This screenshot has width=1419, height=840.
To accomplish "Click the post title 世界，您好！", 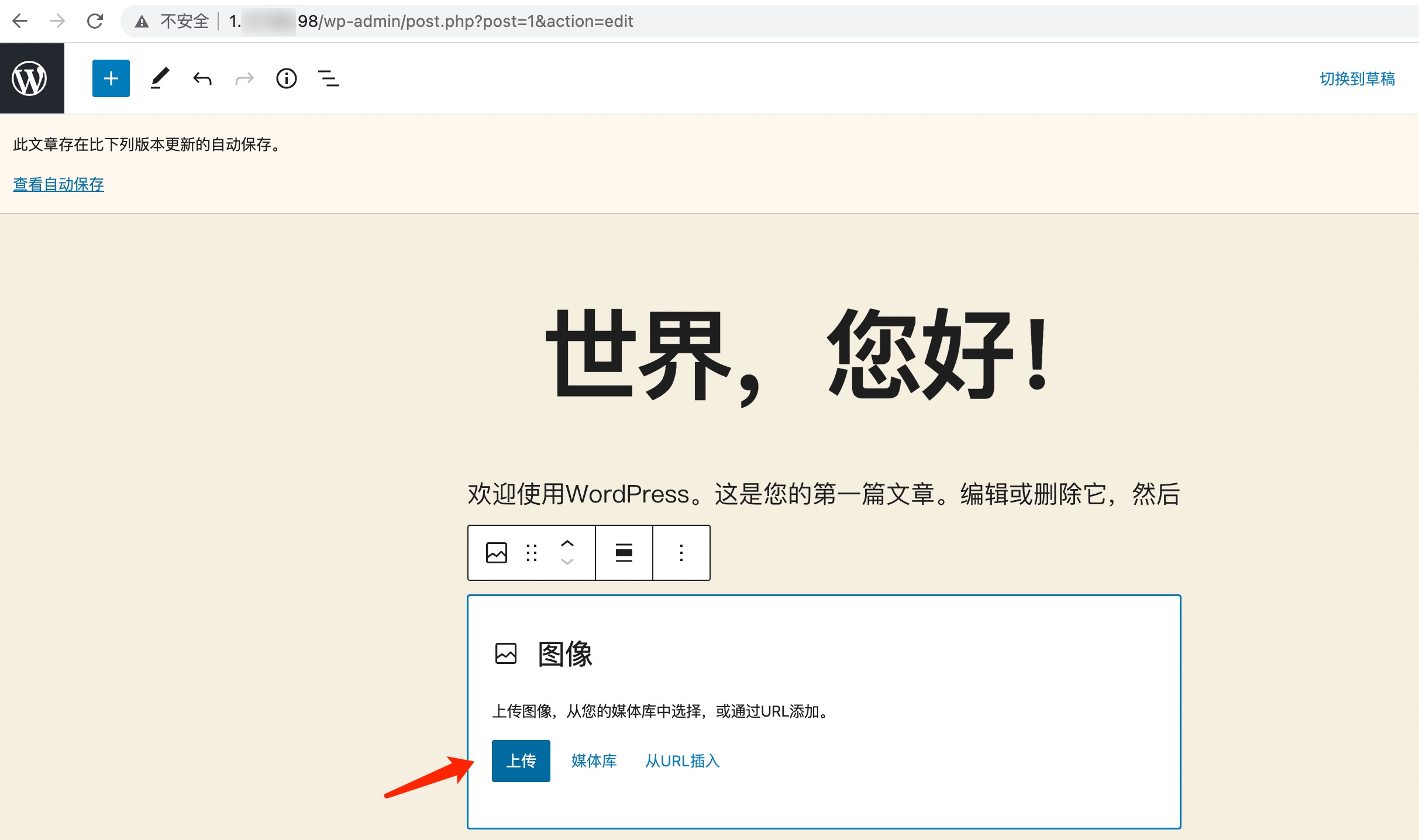I will tap(798, 356).
